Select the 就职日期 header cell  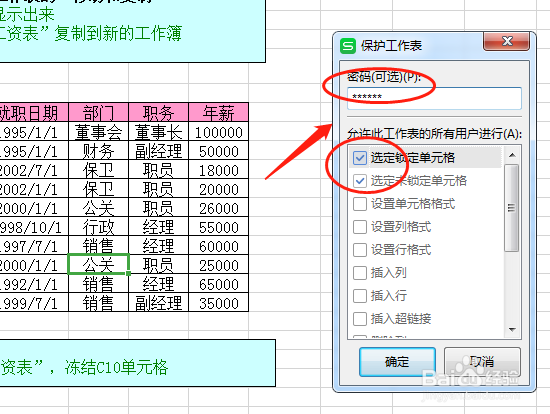(x=34, y=112)
